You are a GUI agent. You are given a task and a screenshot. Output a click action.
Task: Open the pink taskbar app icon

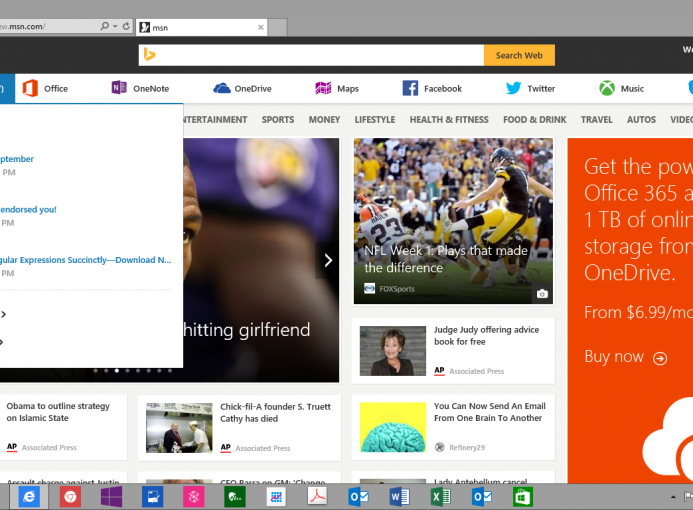coord(194,497)
